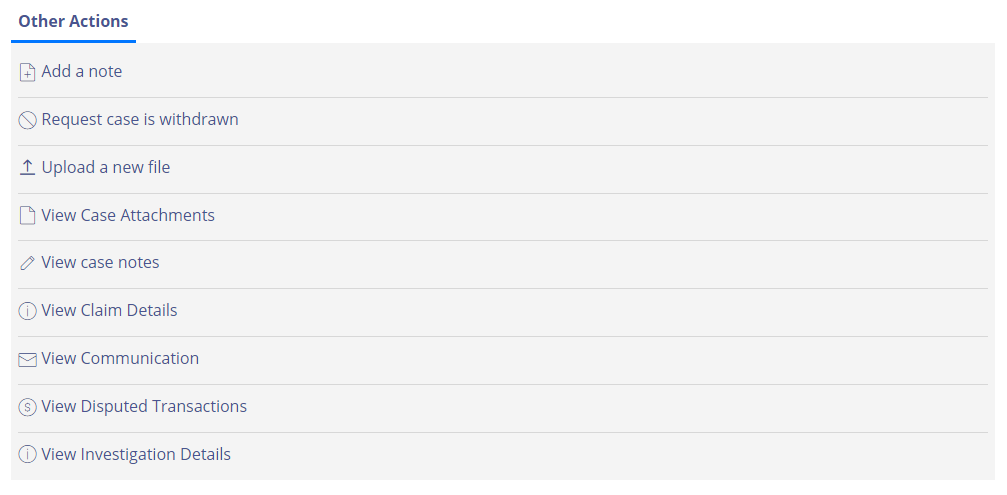The width and height of the screenshot is (1007, 495).
Task: Click the blank page icon for Case Attachments
Action: tap(27, 215)
